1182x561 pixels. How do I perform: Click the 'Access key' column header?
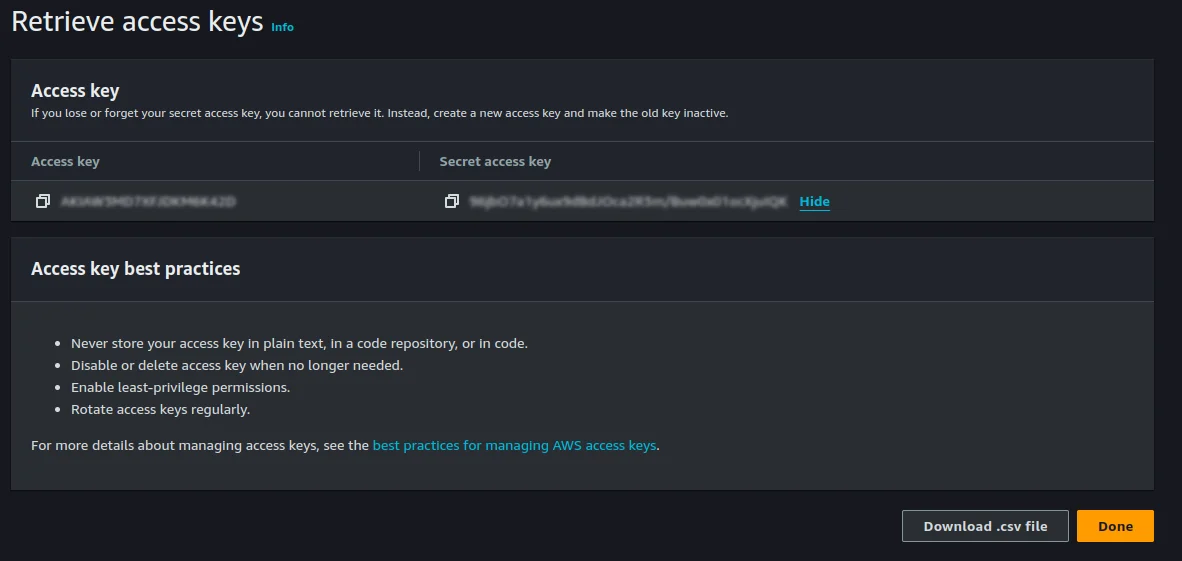pyautogui.click(x=65, y=161)
